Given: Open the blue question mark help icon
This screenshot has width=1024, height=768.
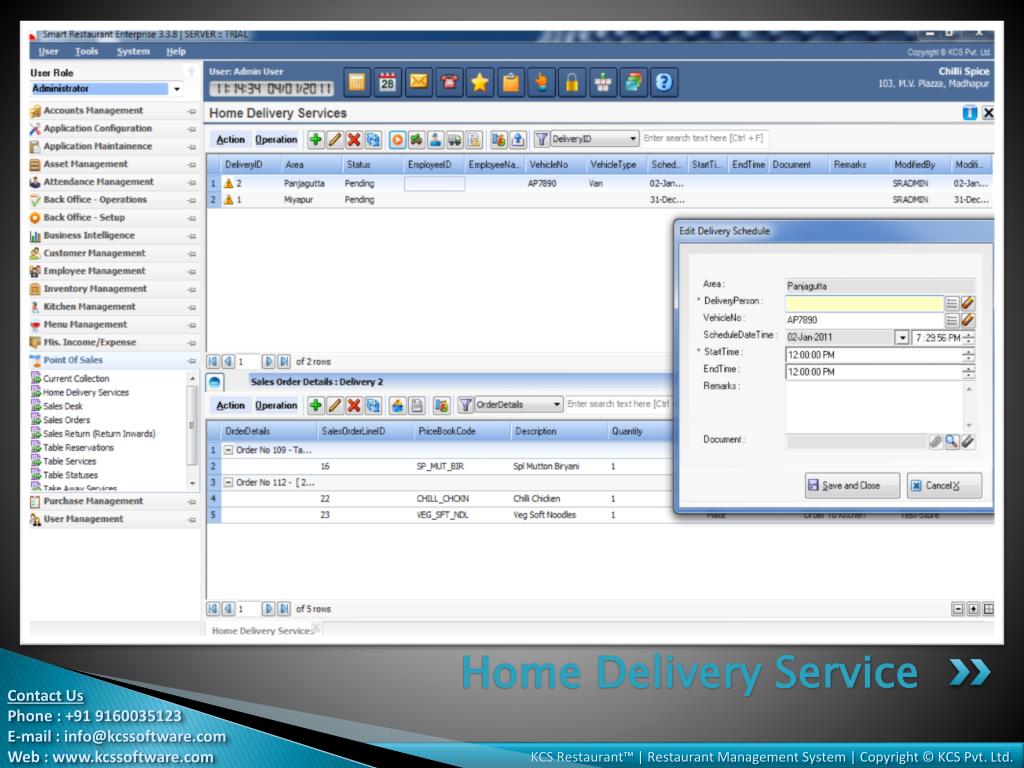Looking at the screenshot, I should [664, 82].
